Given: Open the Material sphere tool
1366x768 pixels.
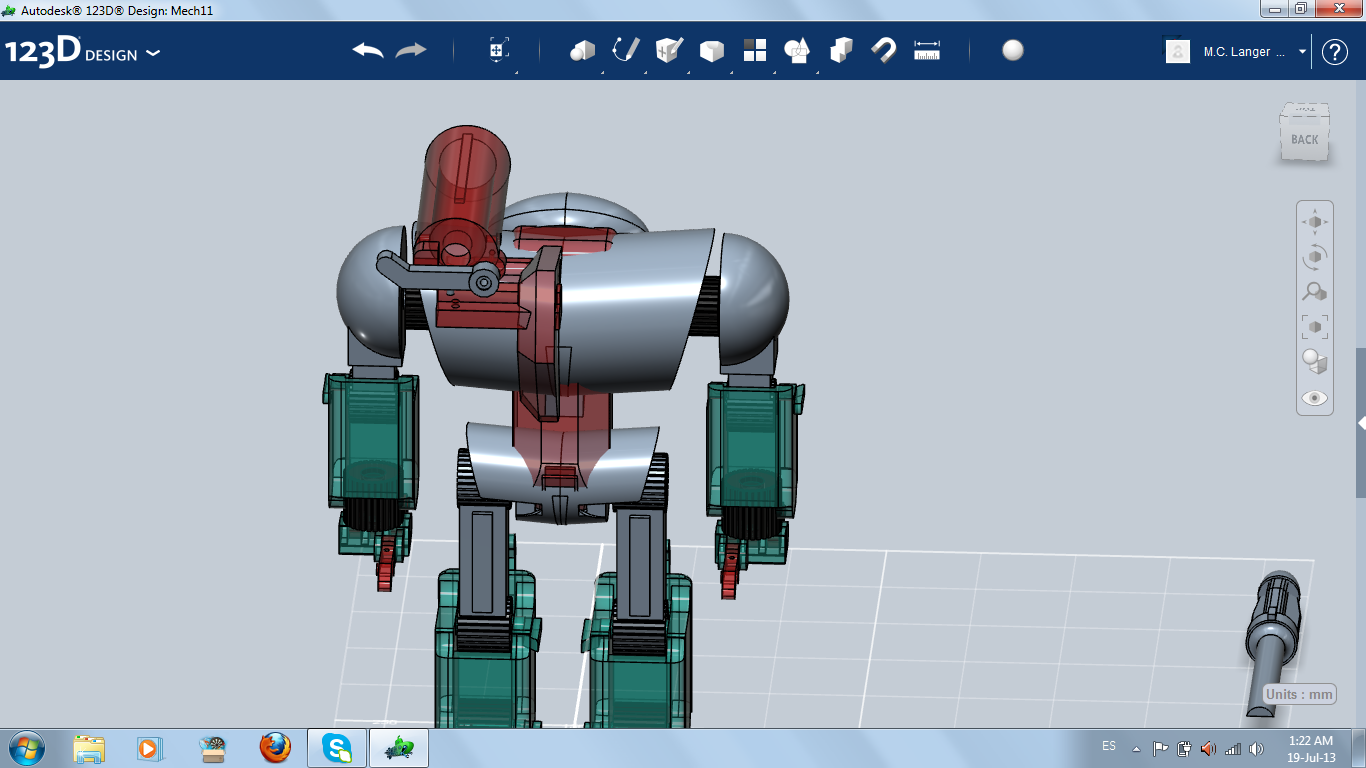Looking at the screenshot, I should coord(1013,51).
